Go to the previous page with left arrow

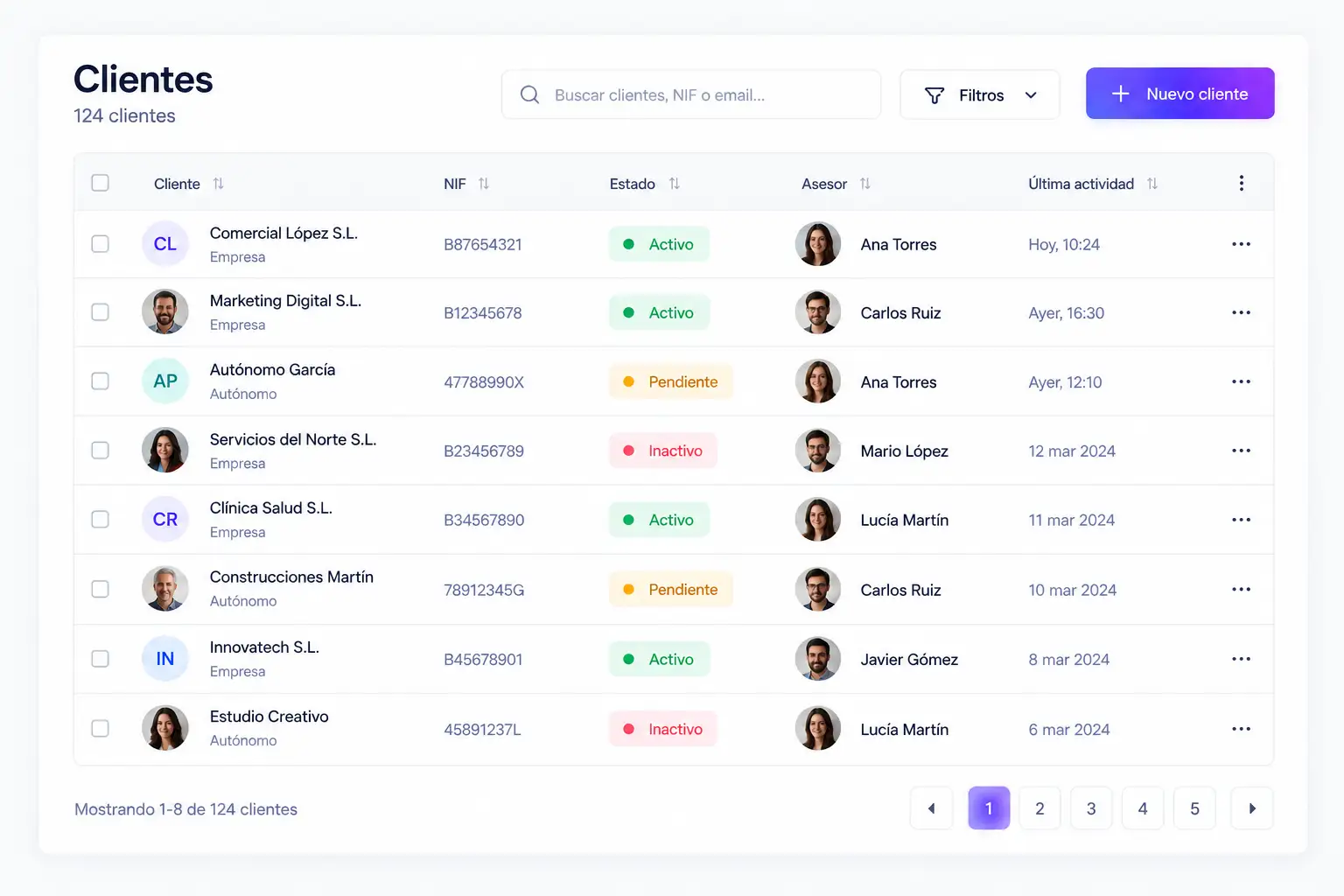[932, 808]
